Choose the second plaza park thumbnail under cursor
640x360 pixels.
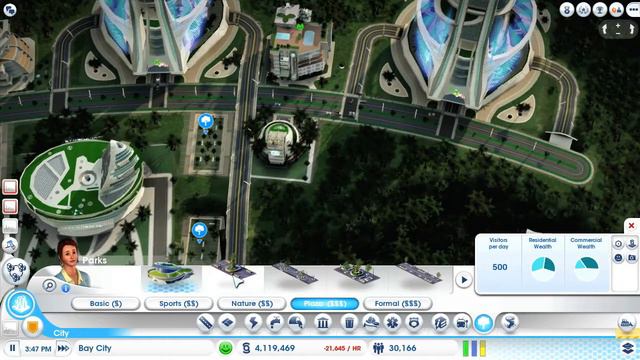233,276
